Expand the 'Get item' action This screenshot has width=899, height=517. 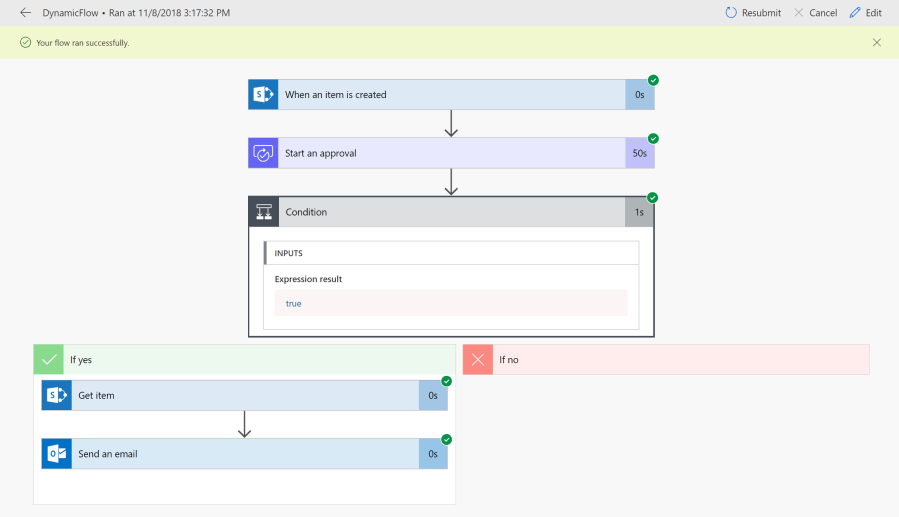coord(245,395)
